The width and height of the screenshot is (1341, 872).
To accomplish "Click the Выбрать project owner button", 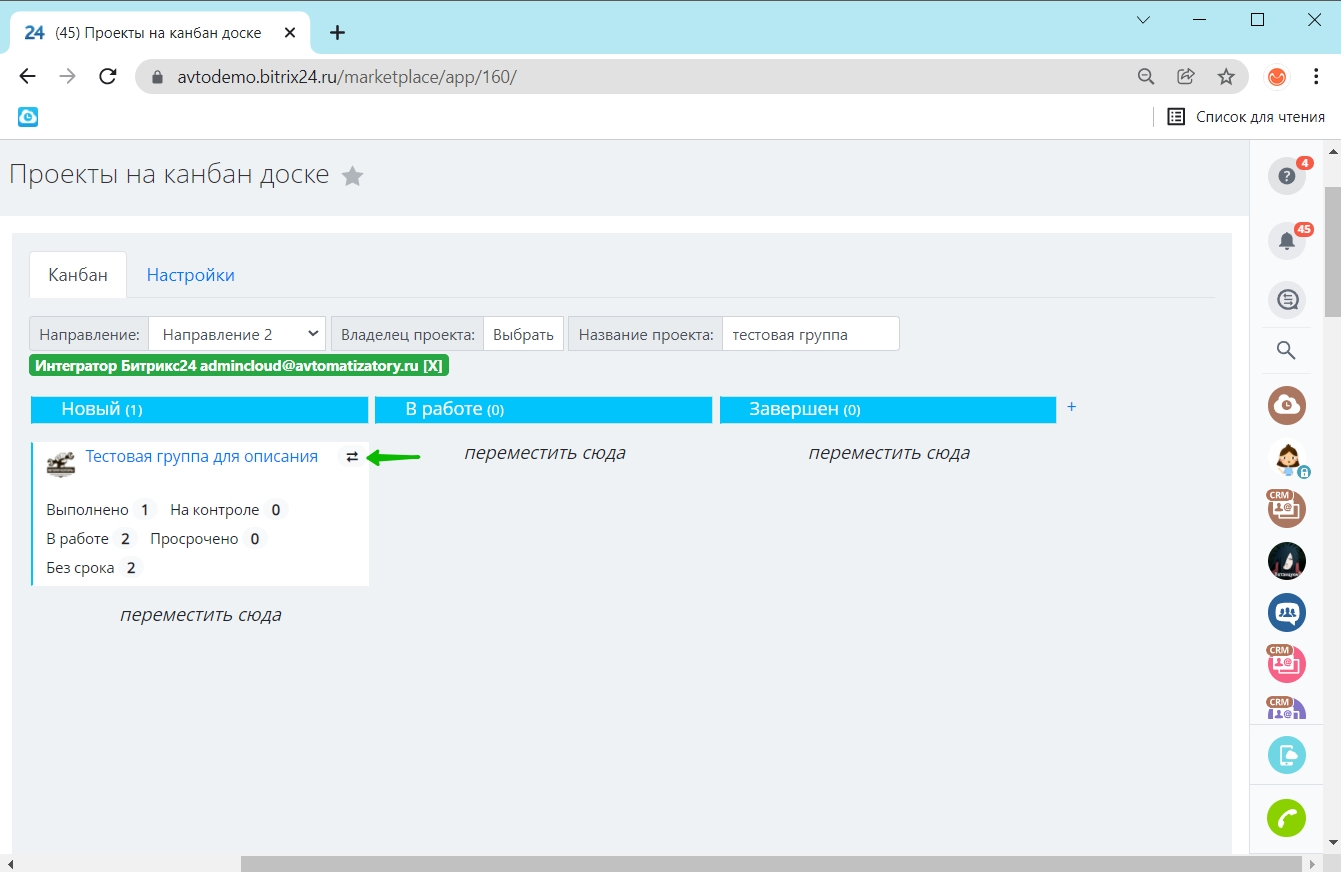I will [x=523, y=334].
